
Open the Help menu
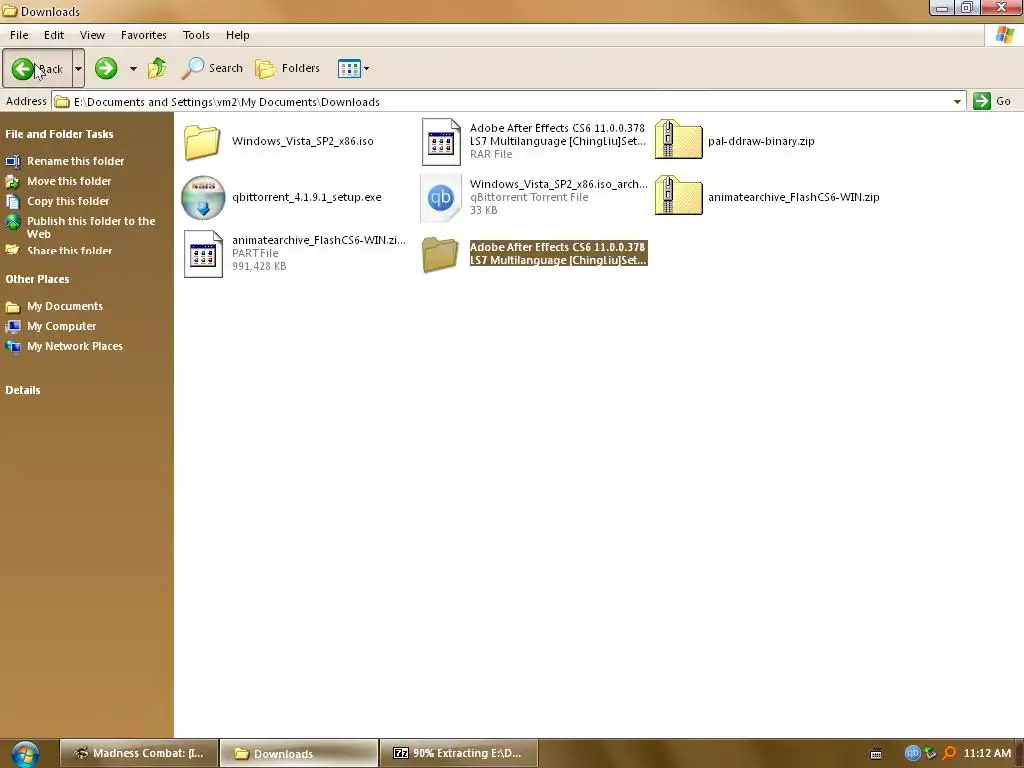(x=238, y=35)
